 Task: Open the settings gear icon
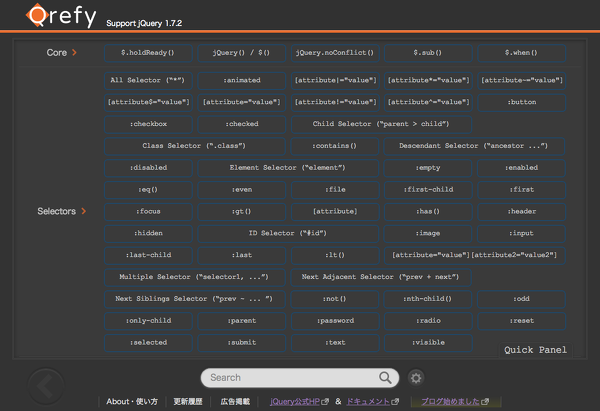pyautogui.click(x=416, y=378)
